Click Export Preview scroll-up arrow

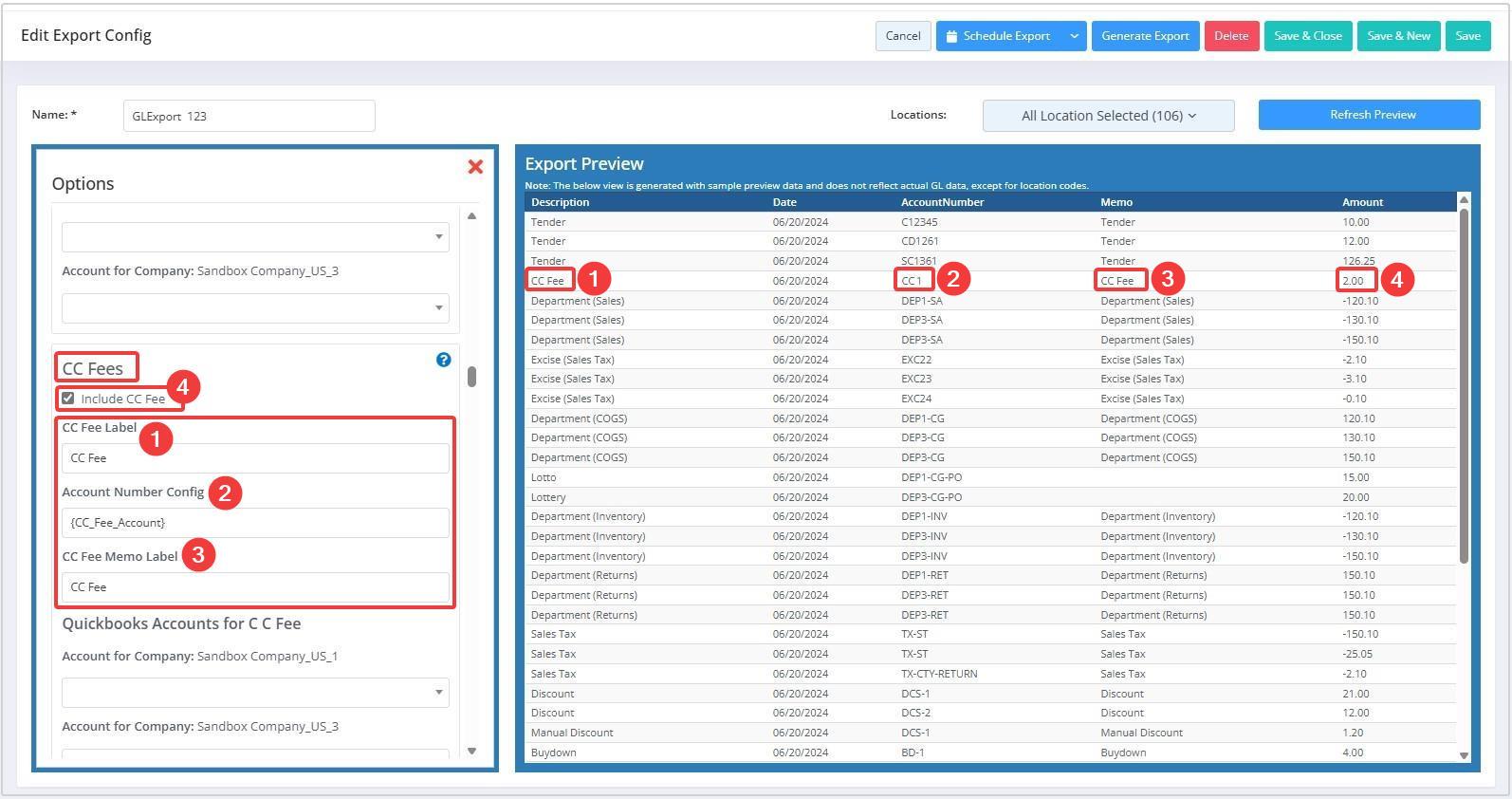pos(1464,199)
